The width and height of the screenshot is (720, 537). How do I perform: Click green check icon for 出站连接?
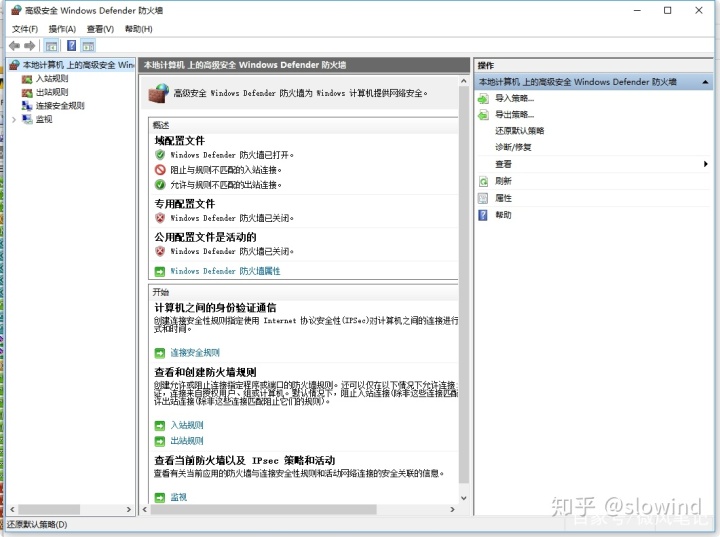pyautogui.click(x=160, y=185)
